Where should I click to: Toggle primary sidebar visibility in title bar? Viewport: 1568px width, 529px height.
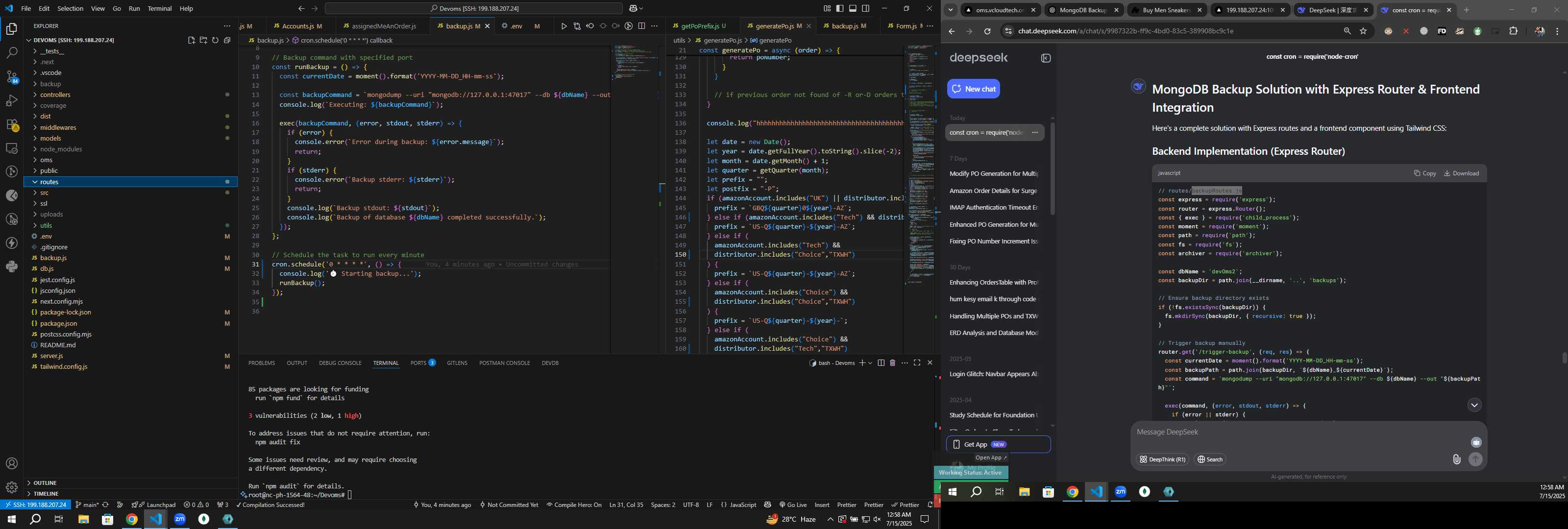click(839, 8)
